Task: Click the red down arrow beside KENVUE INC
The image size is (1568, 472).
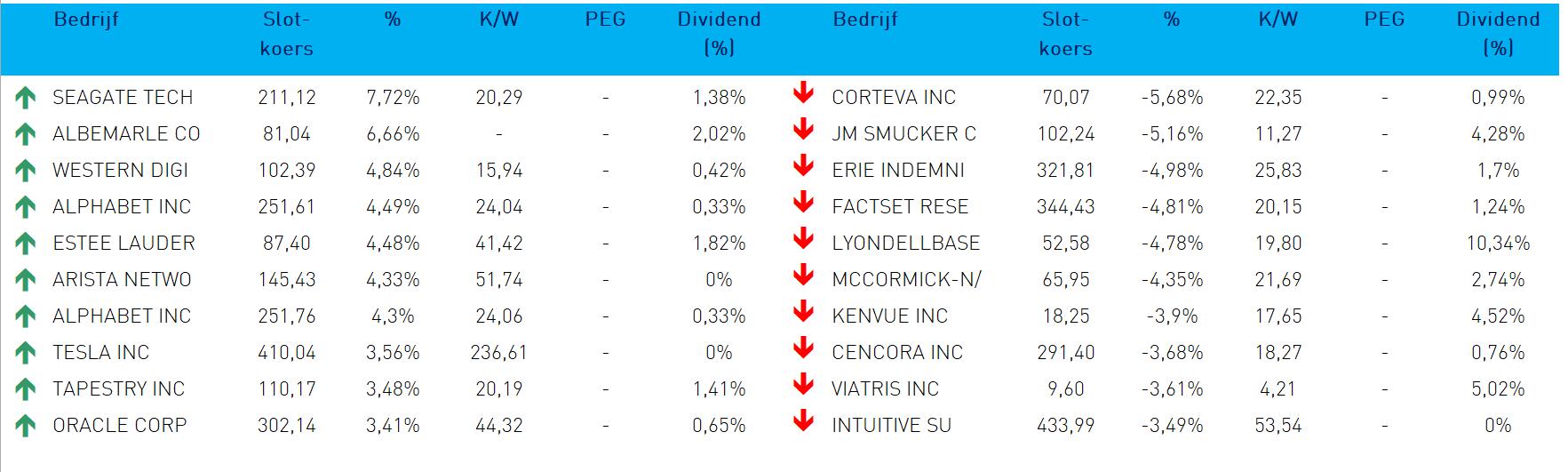Action: 803,312
